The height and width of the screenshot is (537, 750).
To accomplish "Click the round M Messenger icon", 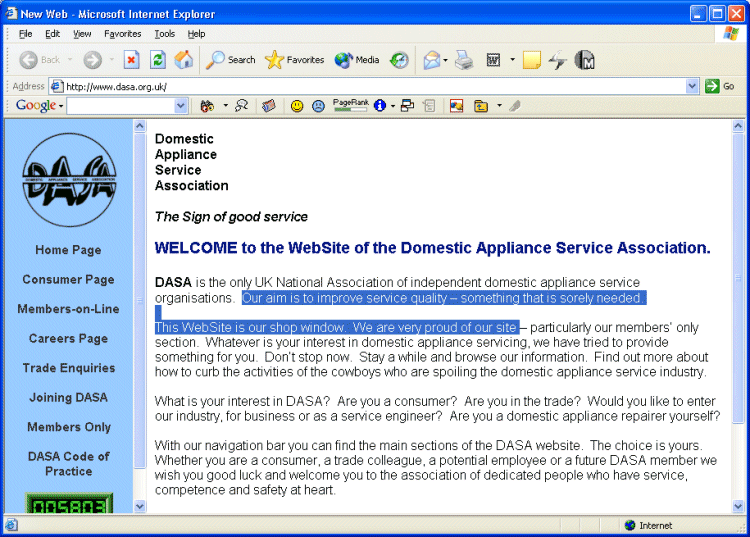I will [584, 60].
